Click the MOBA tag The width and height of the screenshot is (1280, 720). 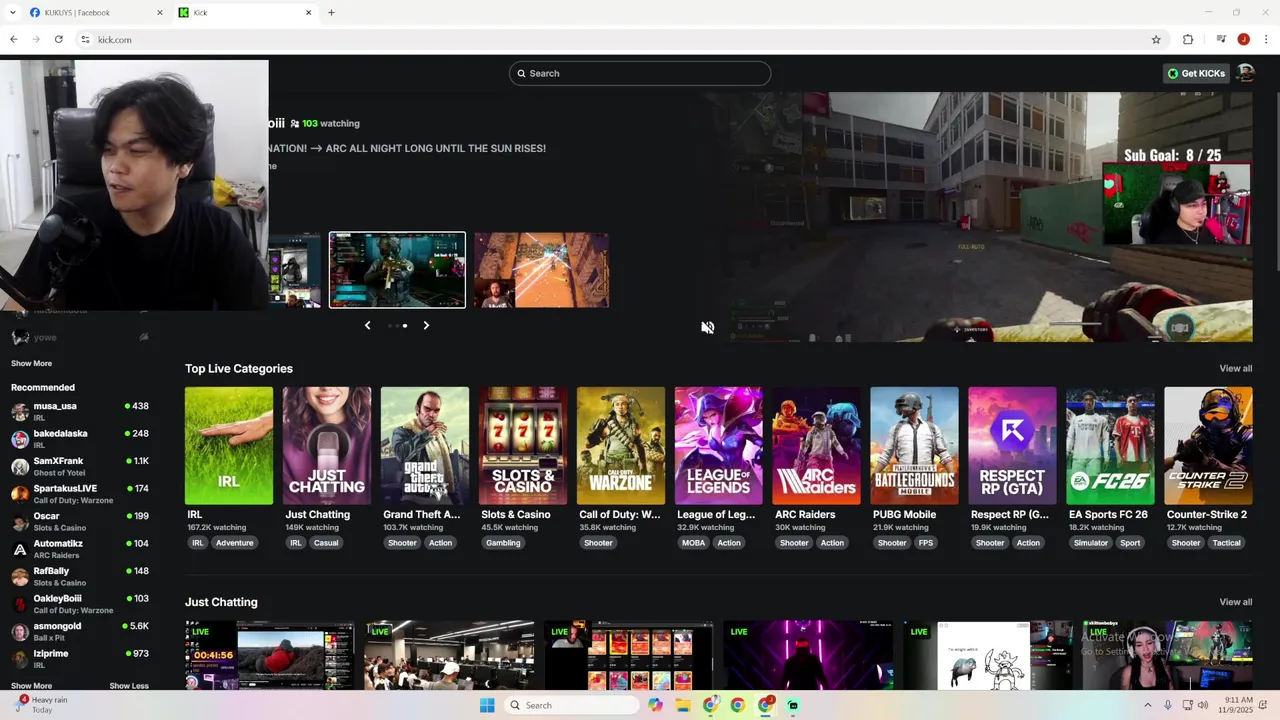tap(694, 543)
